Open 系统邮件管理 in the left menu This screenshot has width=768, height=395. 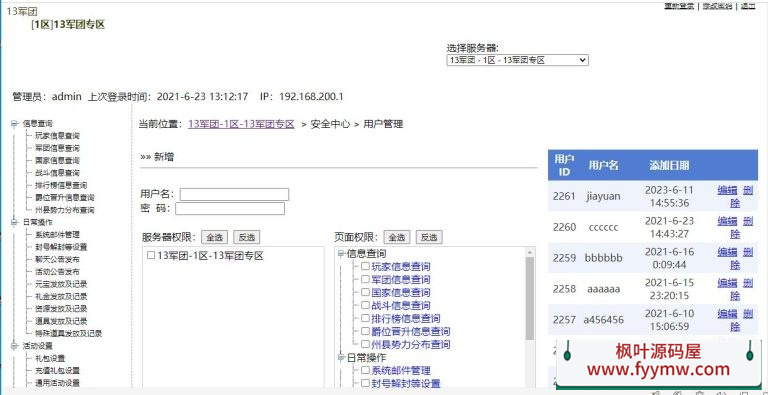(x=57, y=235)
